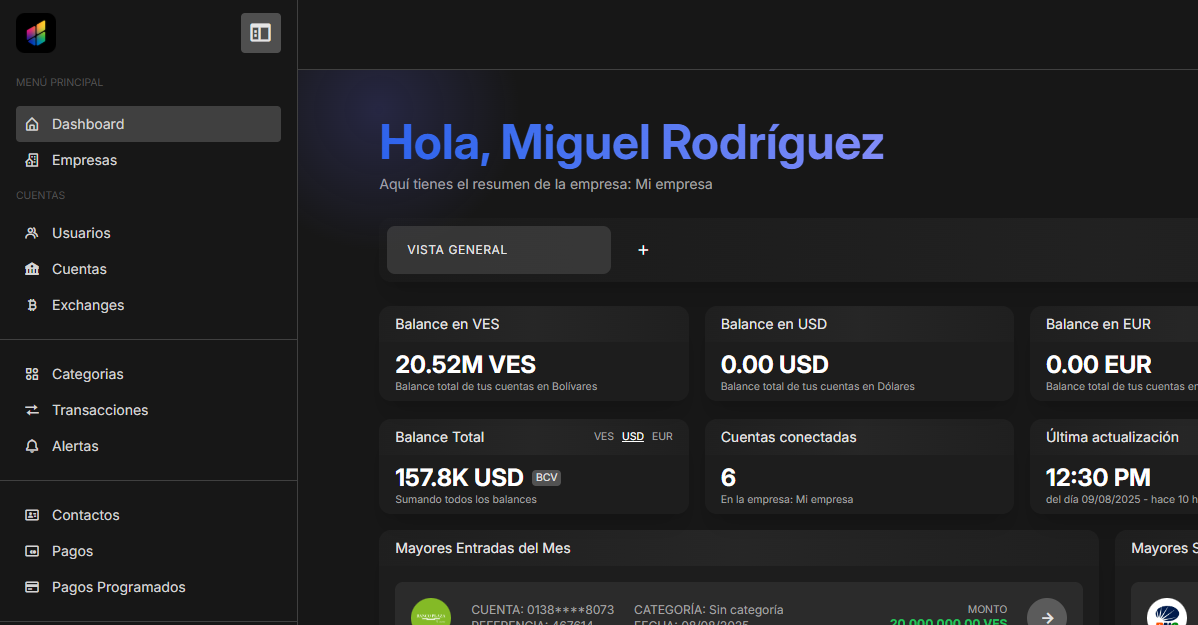Open Transacciones list
The width and height of the screenshot is (1198, 625).
click(148, 410)
